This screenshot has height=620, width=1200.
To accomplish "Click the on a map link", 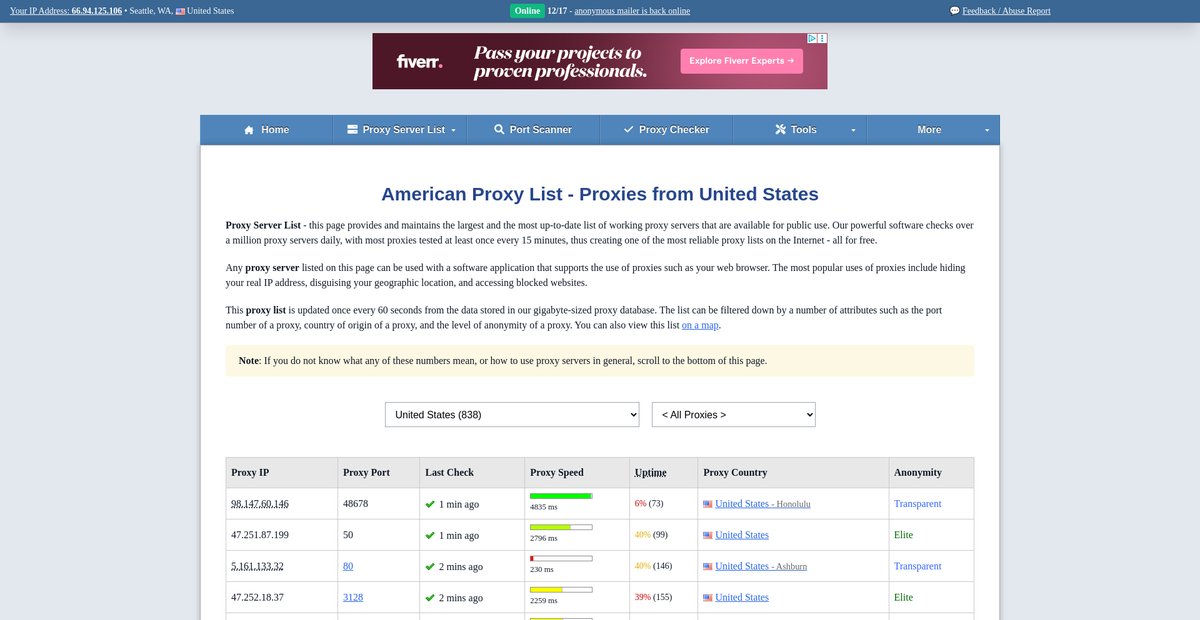I will [700, 325].
